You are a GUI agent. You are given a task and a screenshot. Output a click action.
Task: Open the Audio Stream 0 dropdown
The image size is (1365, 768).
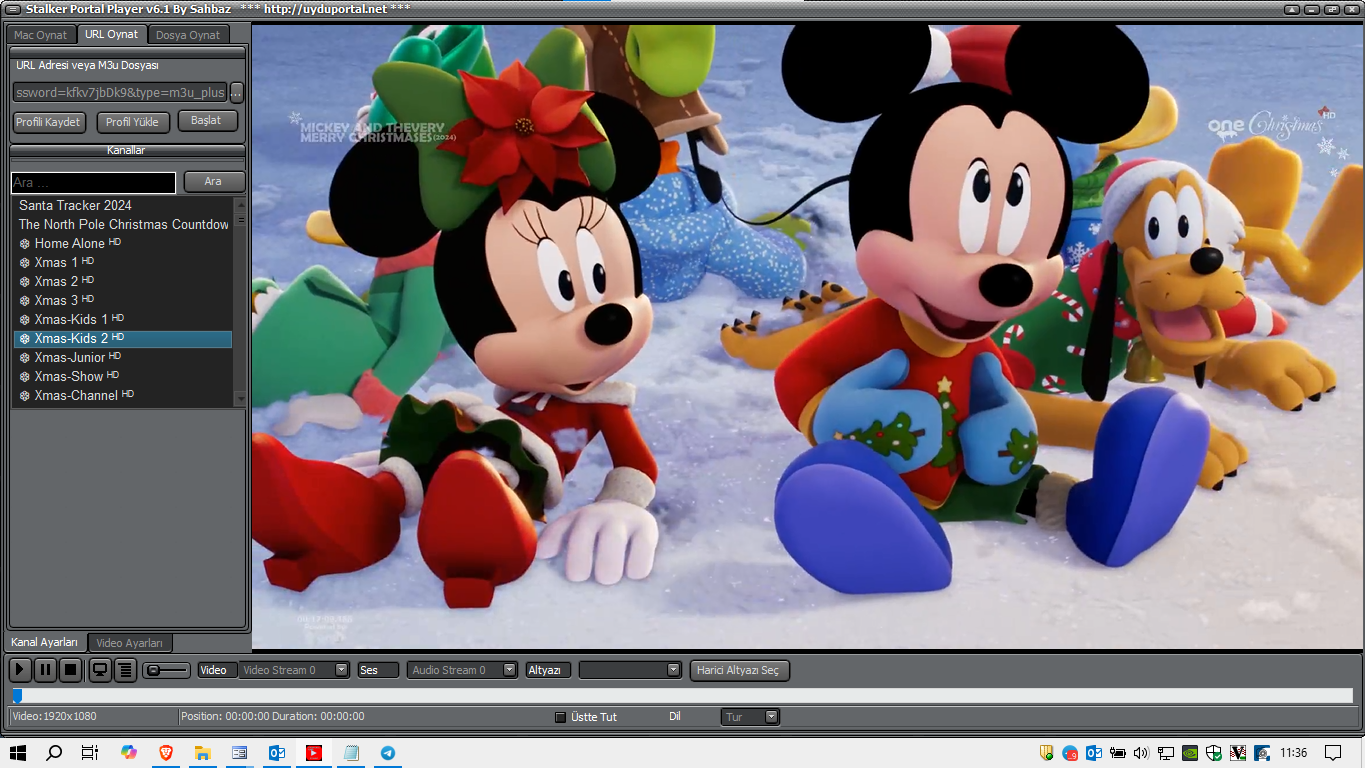tap(463, 670)
